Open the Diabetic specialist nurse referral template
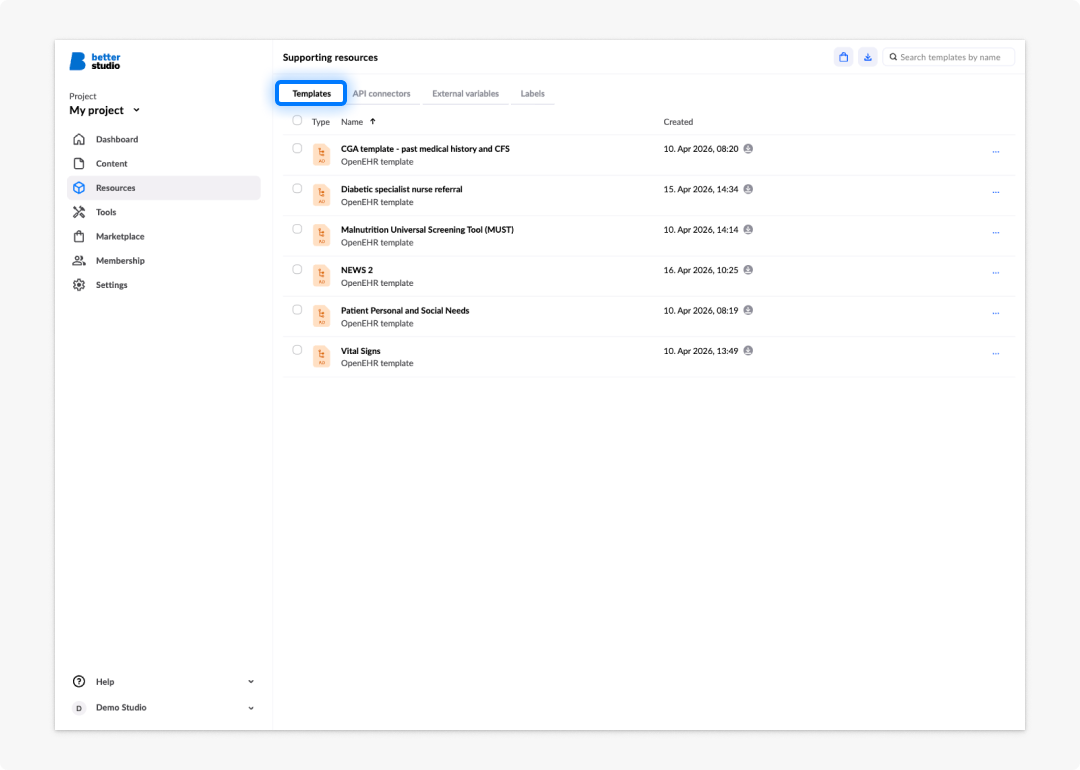This screenshot has width=1080, height=770. tap(402, 189)
